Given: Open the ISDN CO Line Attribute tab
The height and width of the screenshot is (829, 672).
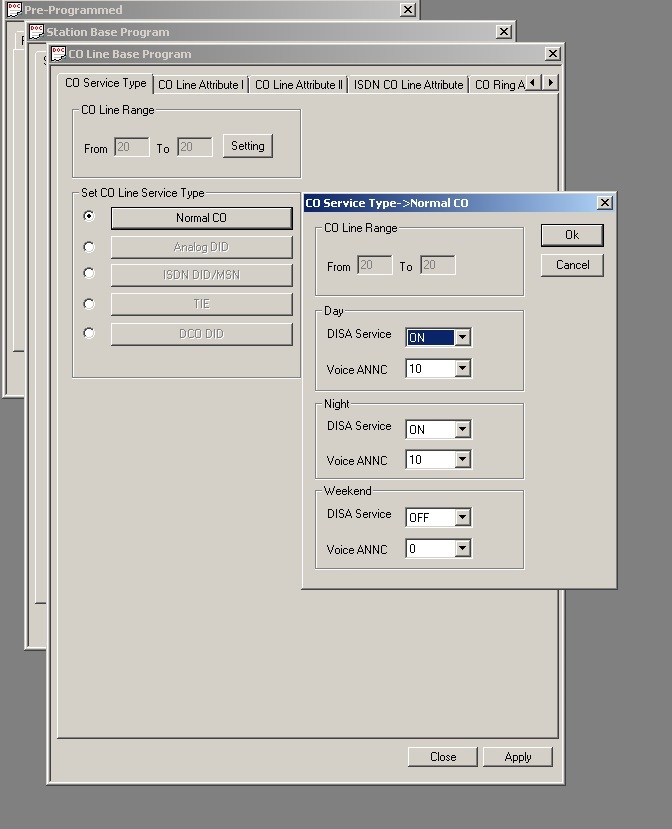Looking at the screenshot, I should click(408, 85).
